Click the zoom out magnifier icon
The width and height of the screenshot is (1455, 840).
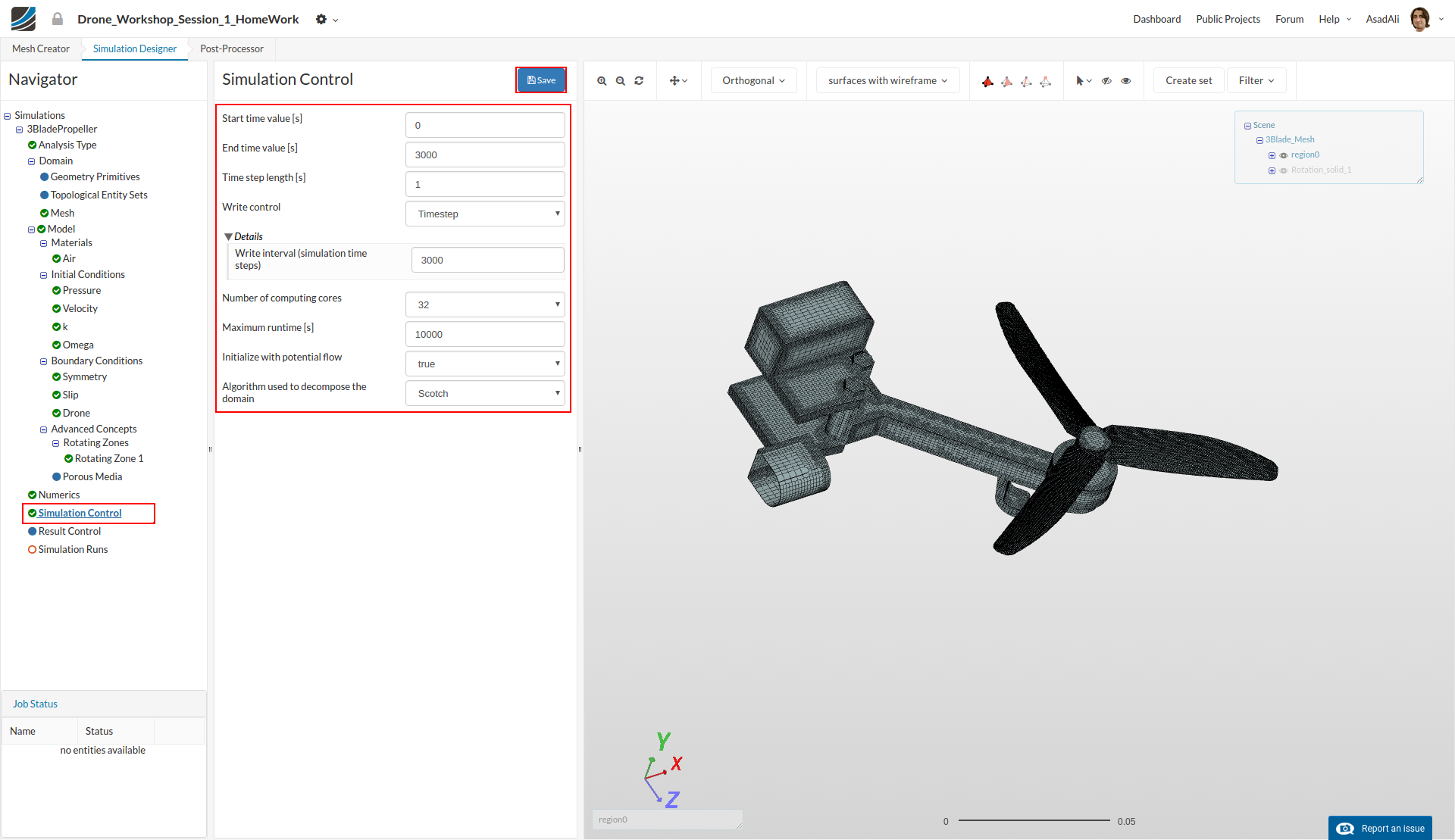(x=621, y=81)
